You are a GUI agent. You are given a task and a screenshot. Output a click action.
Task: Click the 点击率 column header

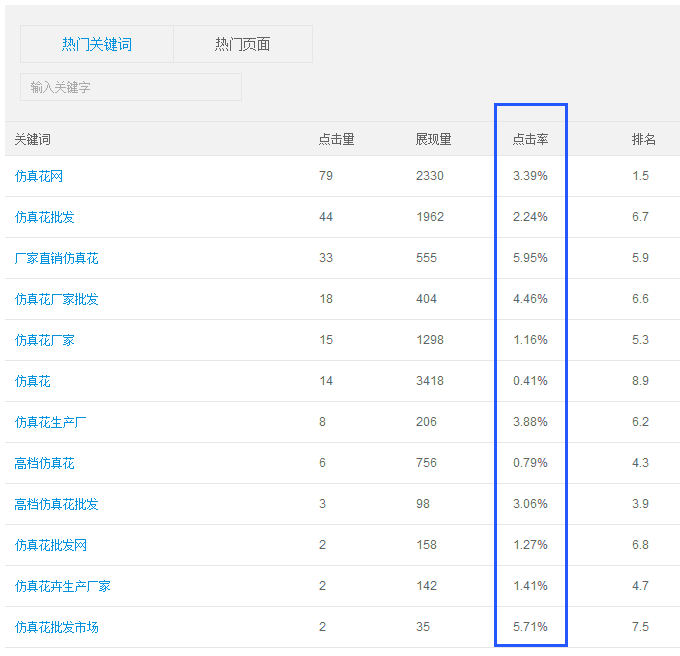(x=530, y=139)
